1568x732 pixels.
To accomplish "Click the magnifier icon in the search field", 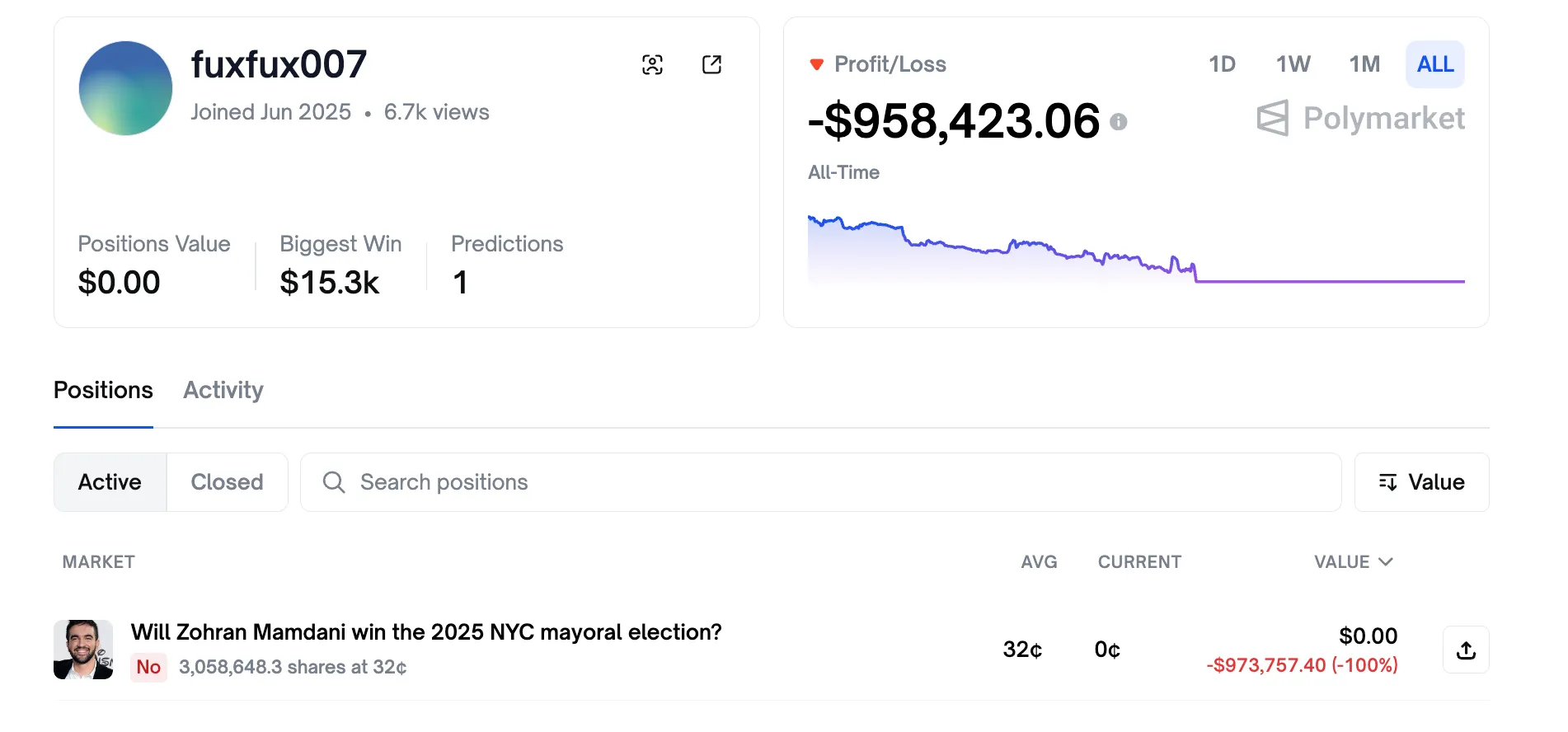I will [x=333, y=482].
